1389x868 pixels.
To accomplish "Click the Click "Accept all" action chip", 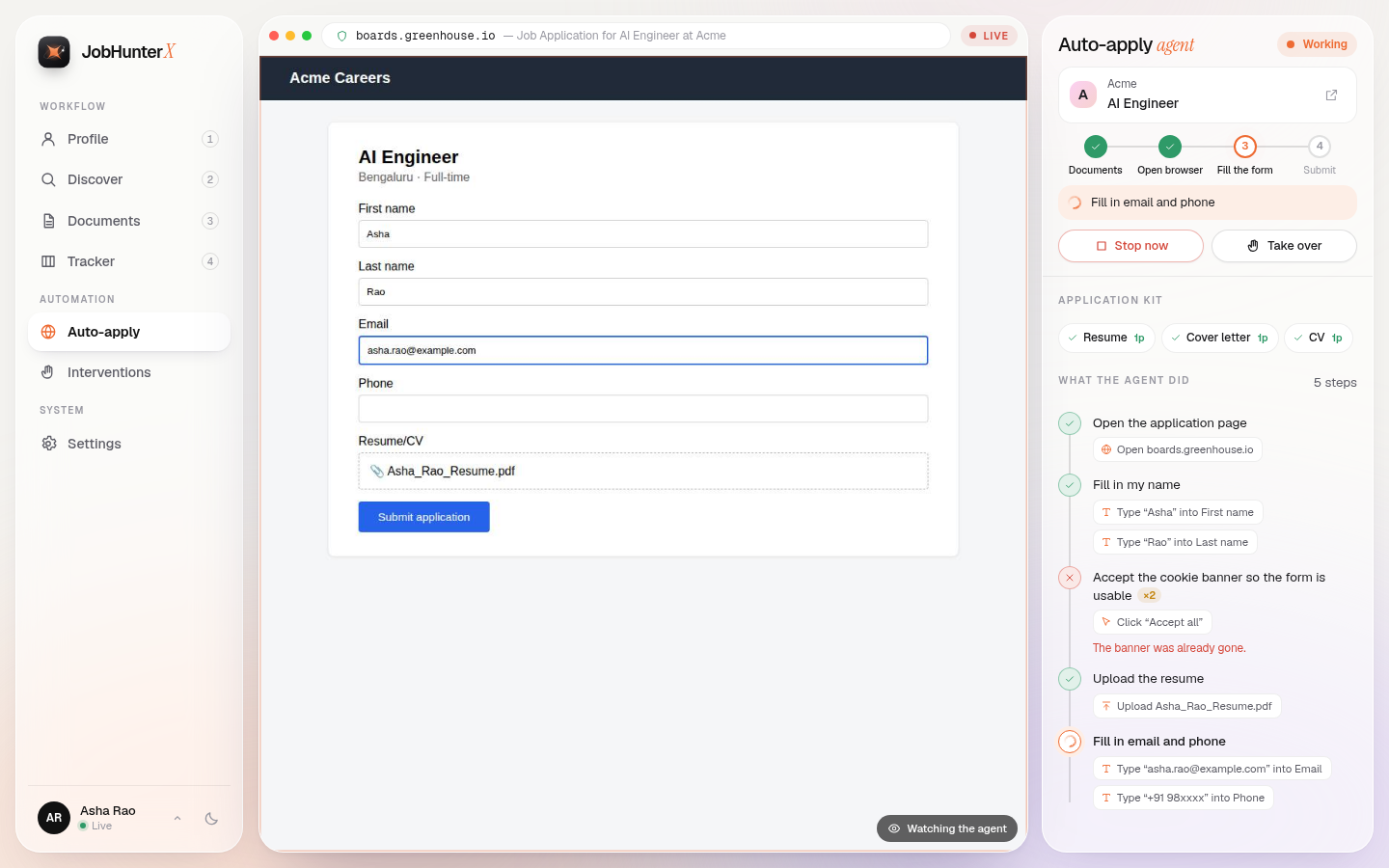I will [x=1152, y=622].
